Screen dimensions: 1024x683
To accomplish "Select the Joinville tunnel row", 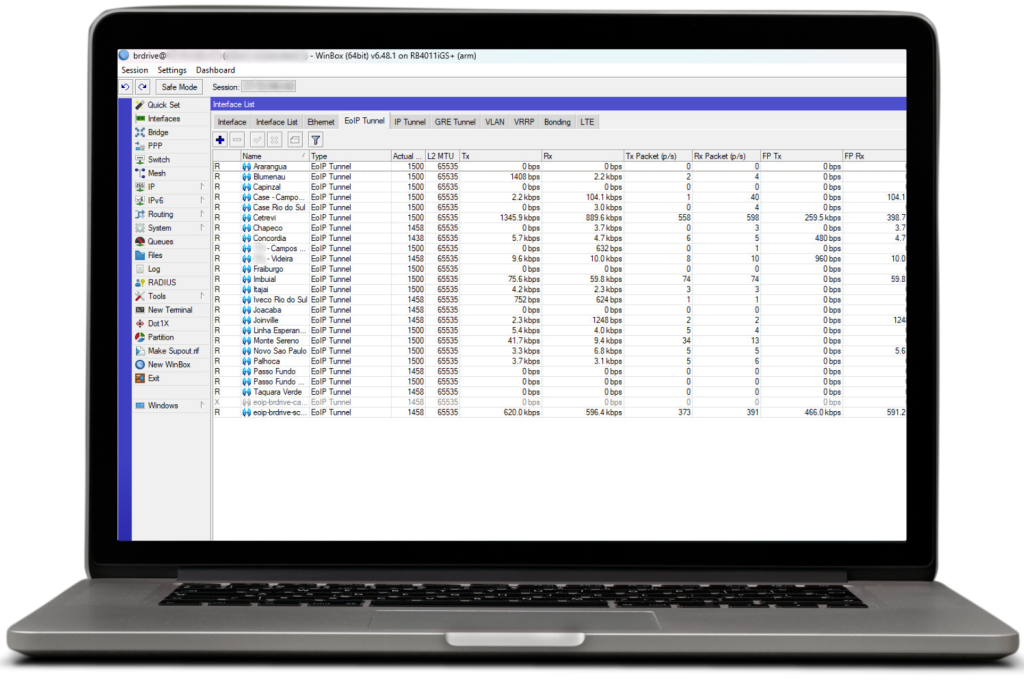I will point(559,320).
